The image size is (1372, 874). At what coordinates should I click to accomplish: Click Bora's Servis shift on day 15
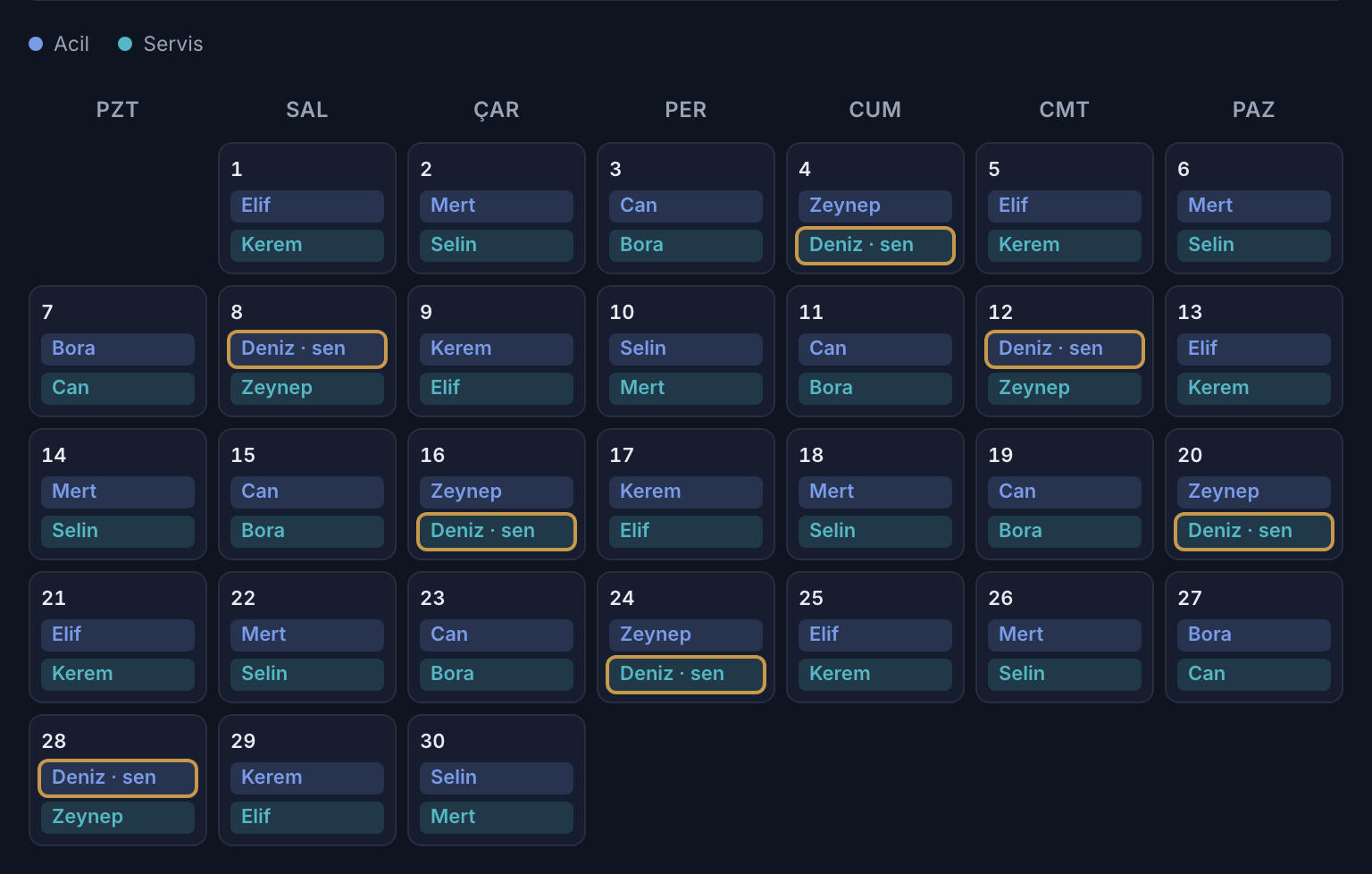(307, 531)
